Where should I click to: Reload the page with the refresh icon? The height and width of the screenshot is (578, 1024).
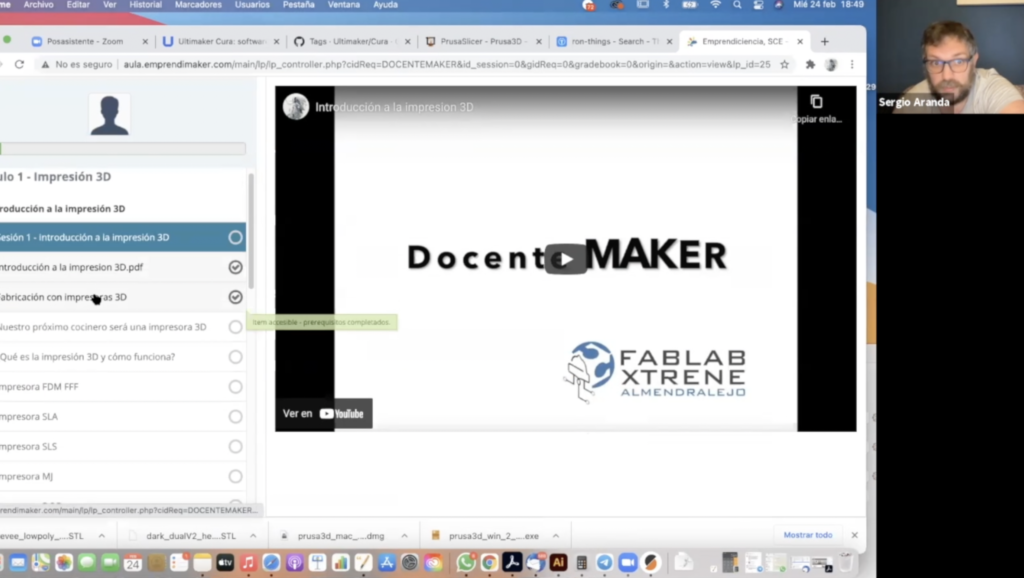coord(20,64)
